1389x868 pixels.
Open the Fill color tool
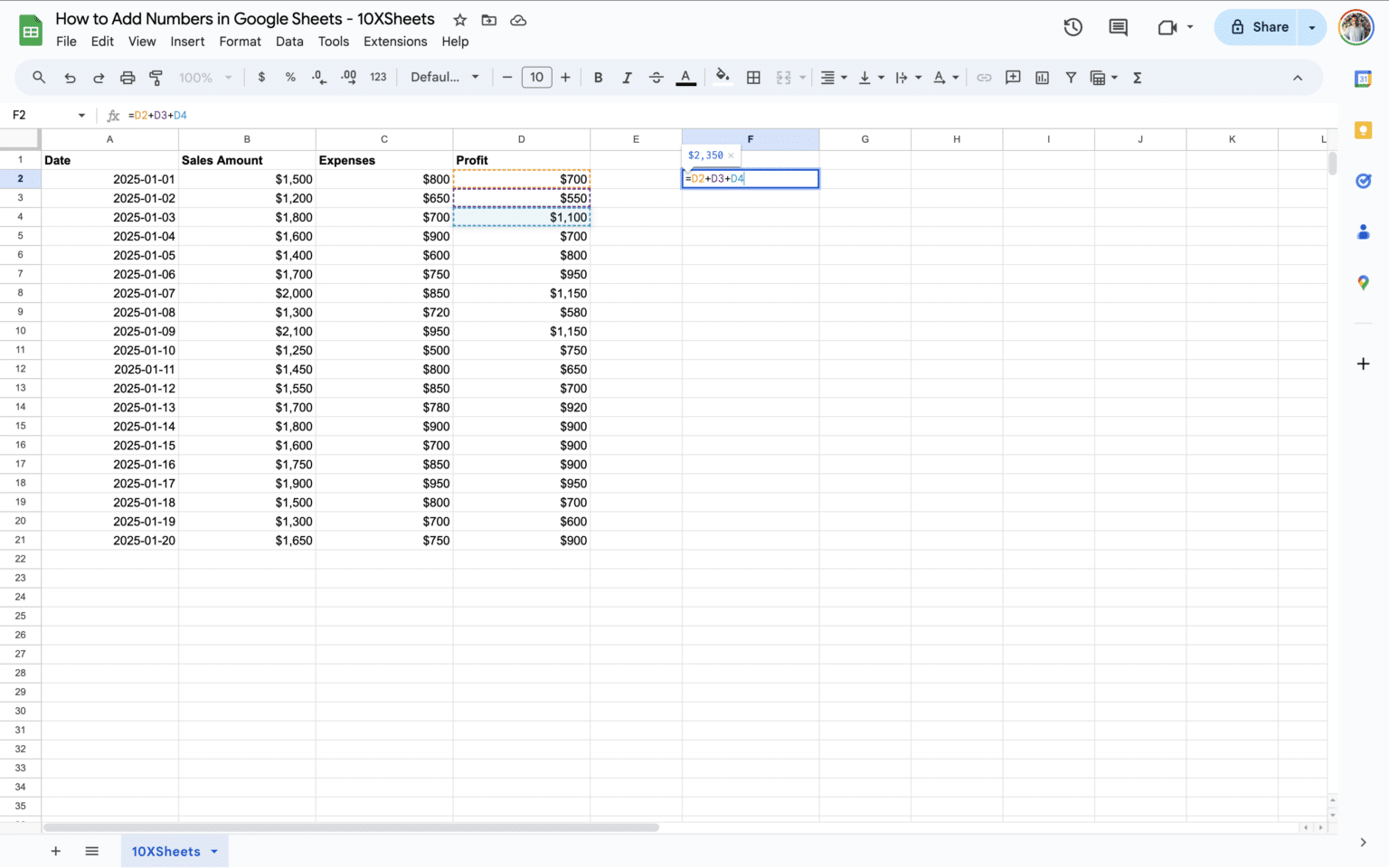click(722, 77)
